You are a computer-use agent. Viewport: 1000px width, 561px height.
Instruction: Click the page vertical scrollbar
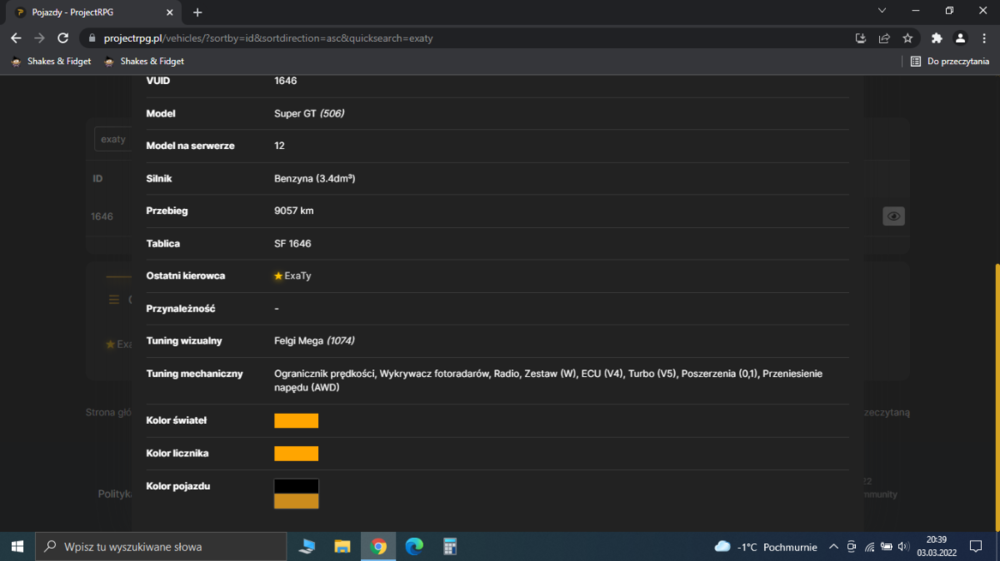(x=997, y=395)
